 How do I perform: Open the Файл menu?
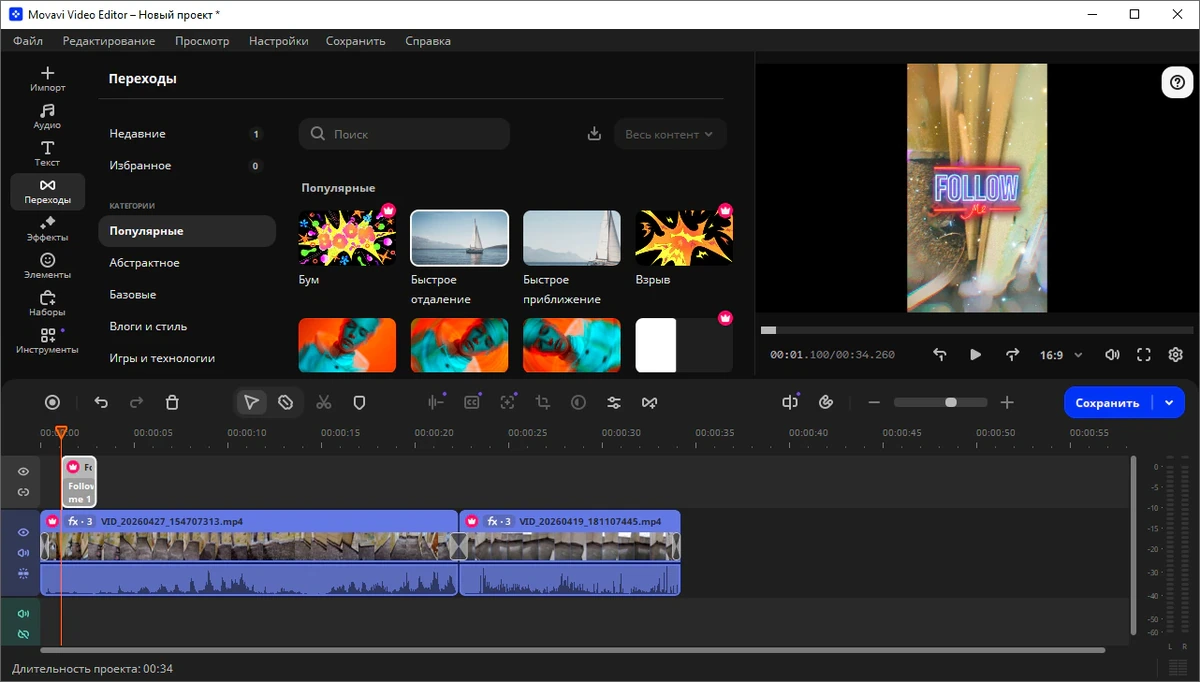coord(28,41)
